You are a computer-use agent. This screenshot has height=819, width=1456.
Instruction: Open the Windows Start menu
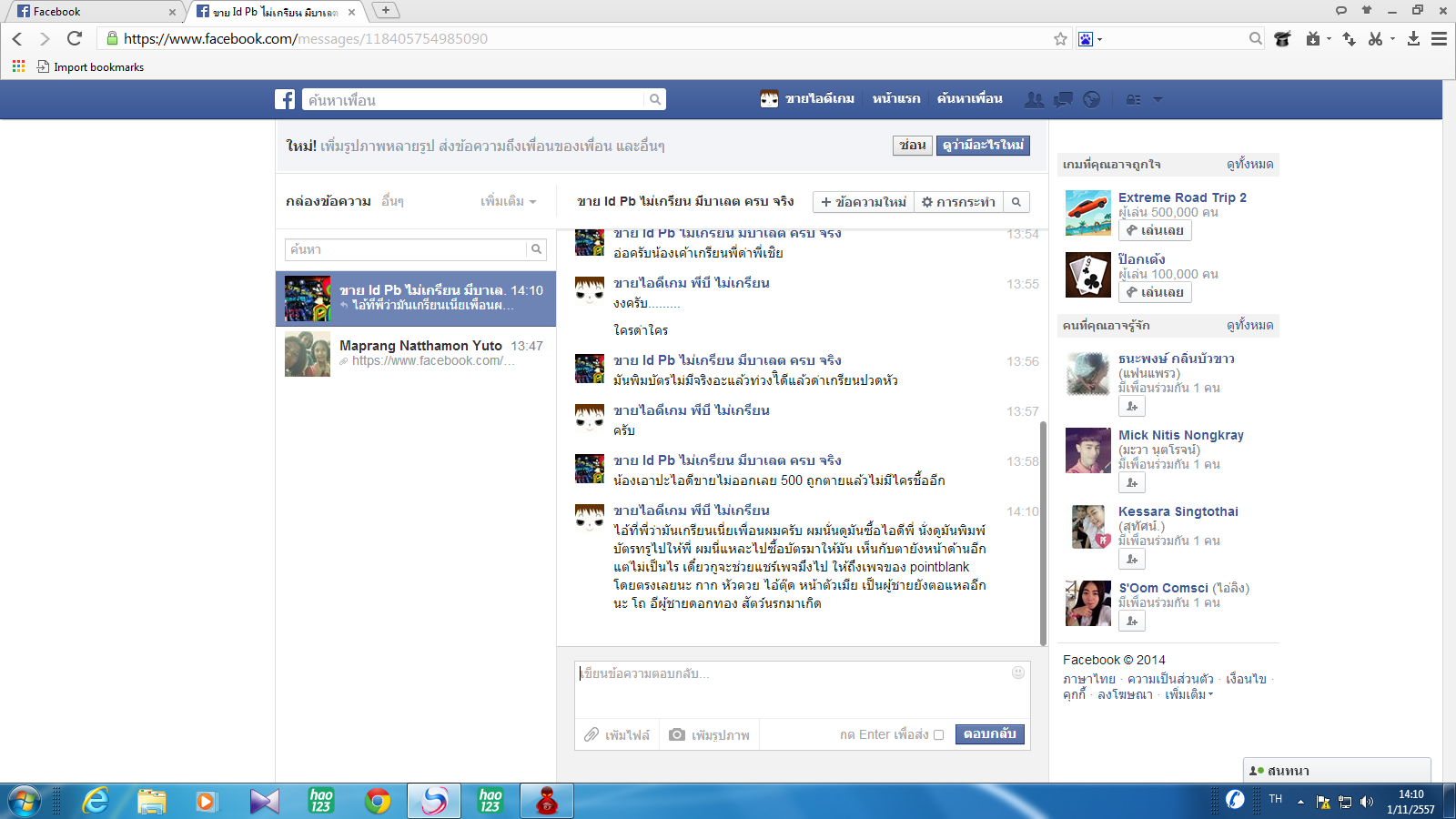click(25, 801)
